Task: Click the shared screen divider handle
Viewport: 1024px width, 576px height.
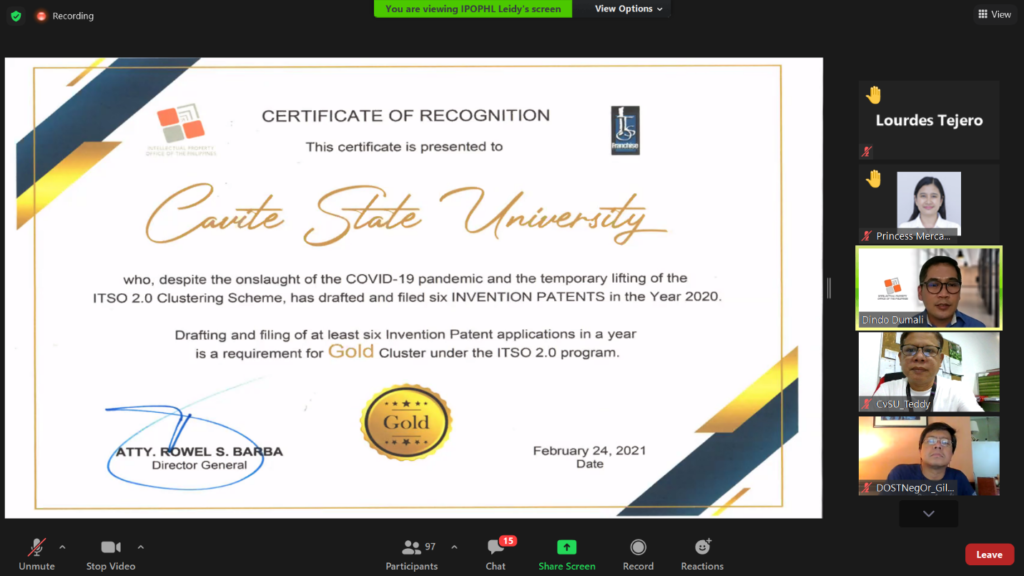Action: tap(829, 288)
